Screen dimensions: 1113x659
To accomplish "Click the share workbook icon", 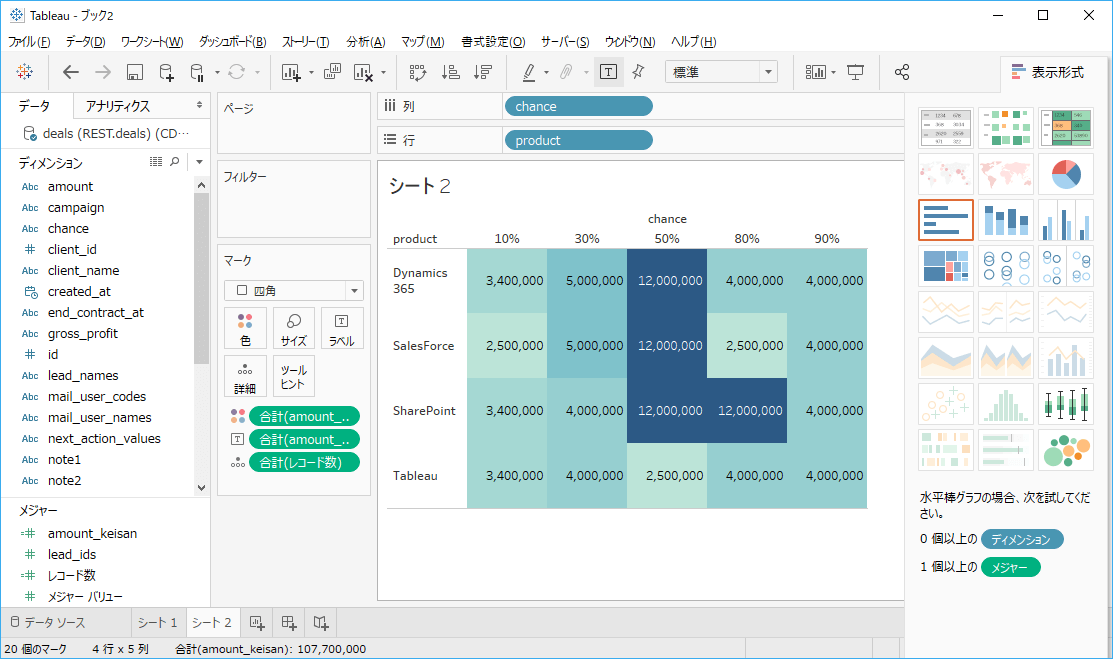I will (x=901, y=72).
